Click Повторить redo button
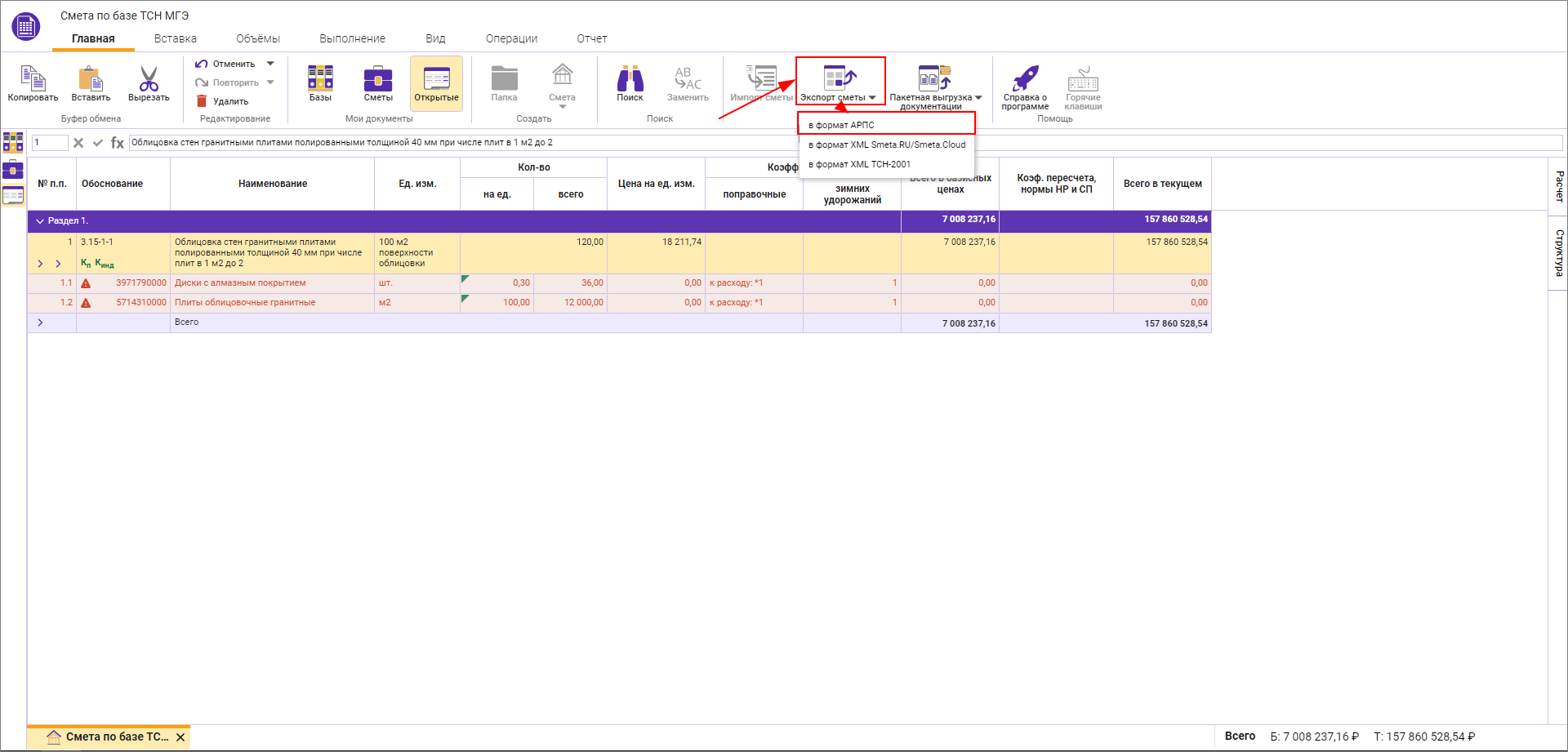The height and width of the screenshot is (752, 1568). (227, 82)
